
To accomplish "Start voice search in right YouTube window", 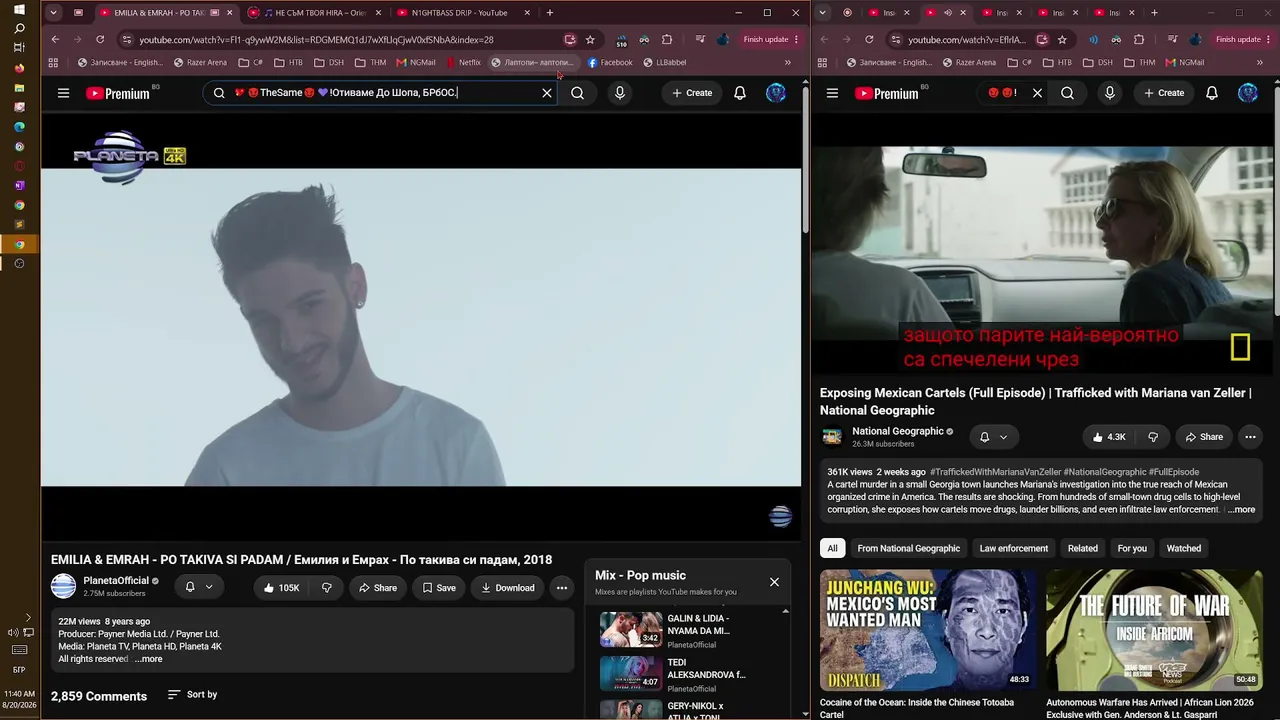I will (1109, 93).
